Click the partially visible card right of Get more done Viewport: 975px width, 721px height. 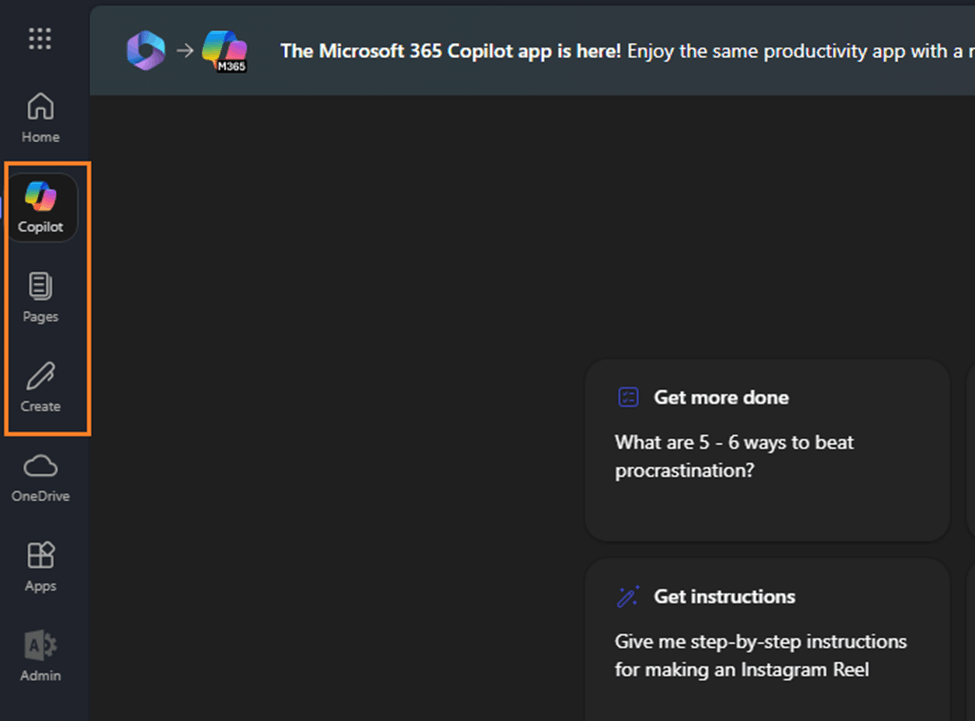[968, 450]
